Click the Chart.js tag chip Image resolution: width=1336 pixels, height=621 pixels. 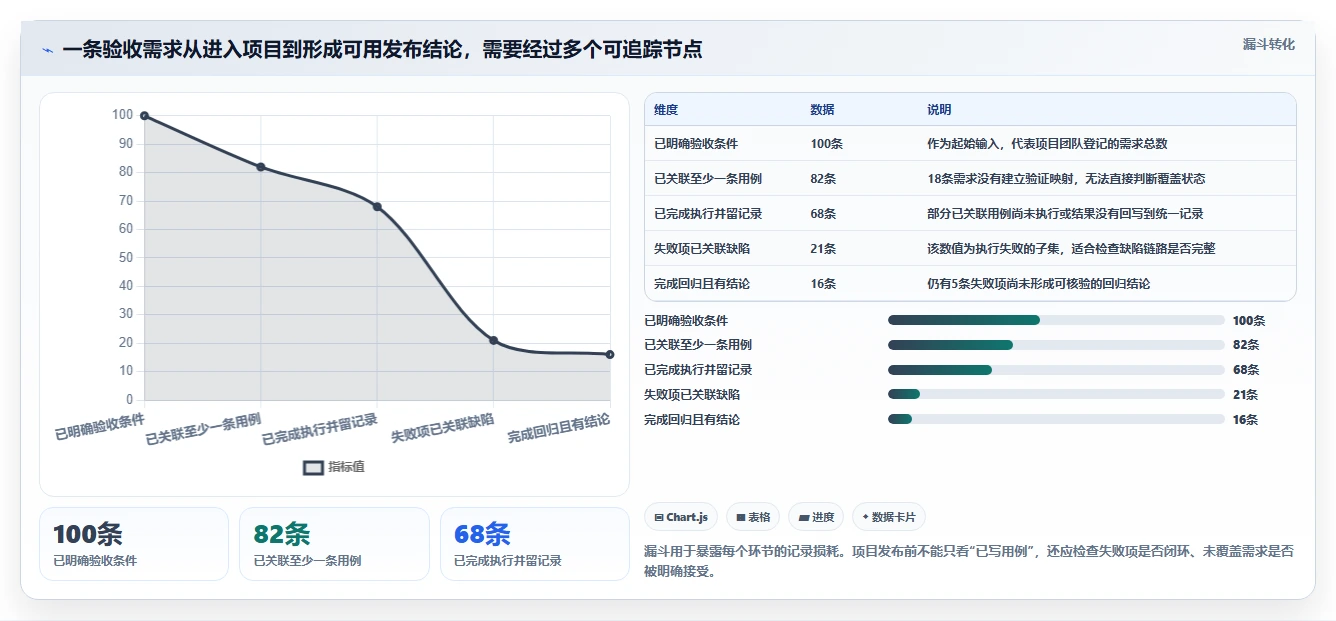(681, 517)
